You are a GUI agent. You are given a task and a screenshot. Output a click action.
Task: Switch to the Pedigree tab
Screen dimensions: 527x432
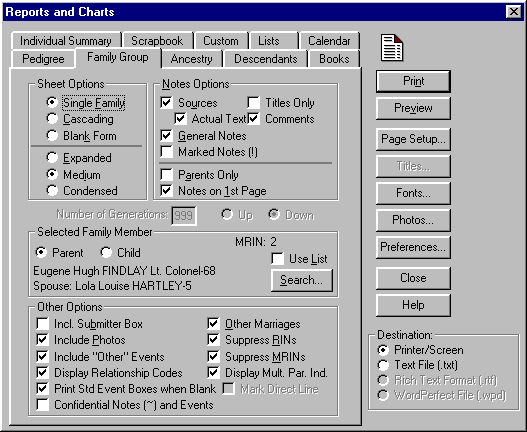(43, 59)
